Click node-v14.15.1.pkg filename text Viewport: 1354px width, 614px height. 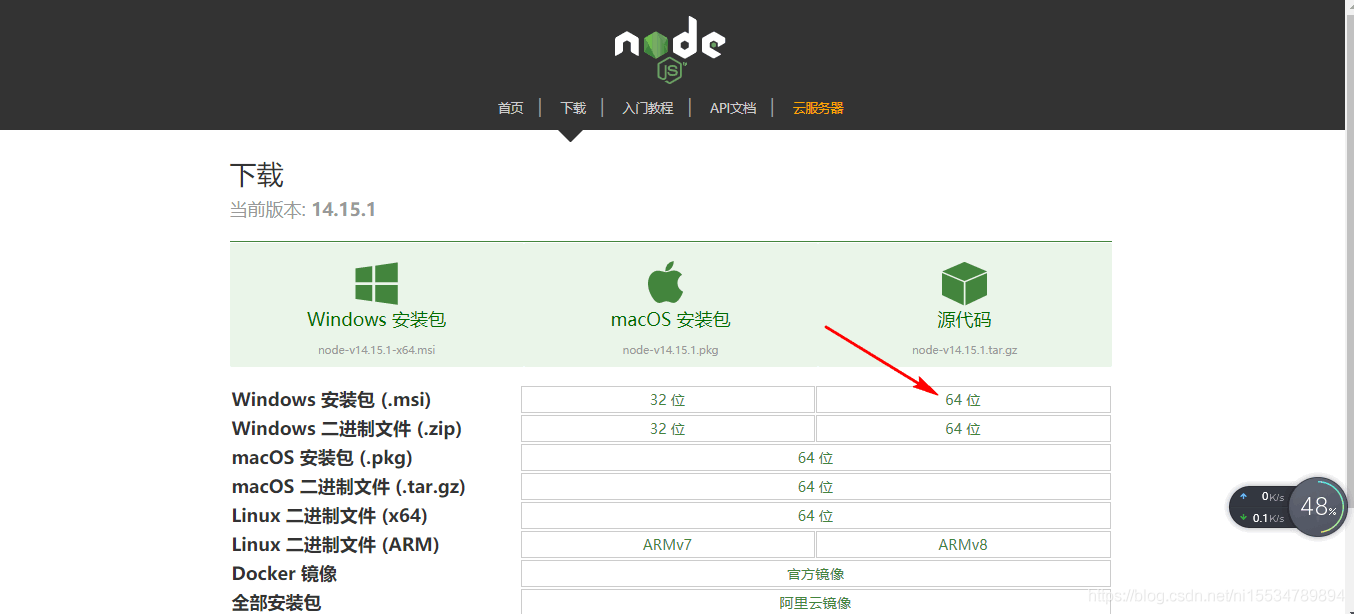670,350
